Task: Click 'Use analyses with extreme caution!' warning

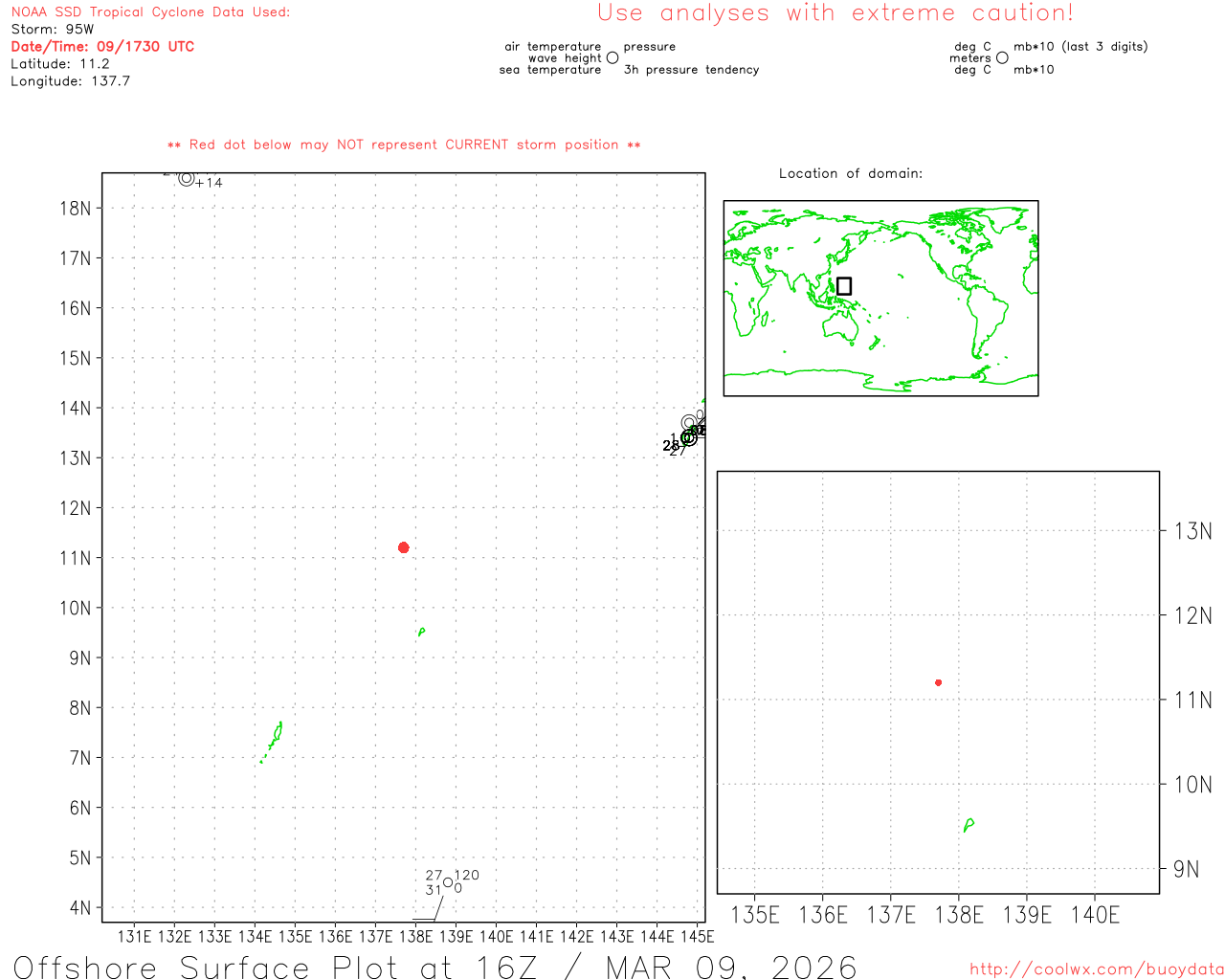Action: [x=835, y=13]
